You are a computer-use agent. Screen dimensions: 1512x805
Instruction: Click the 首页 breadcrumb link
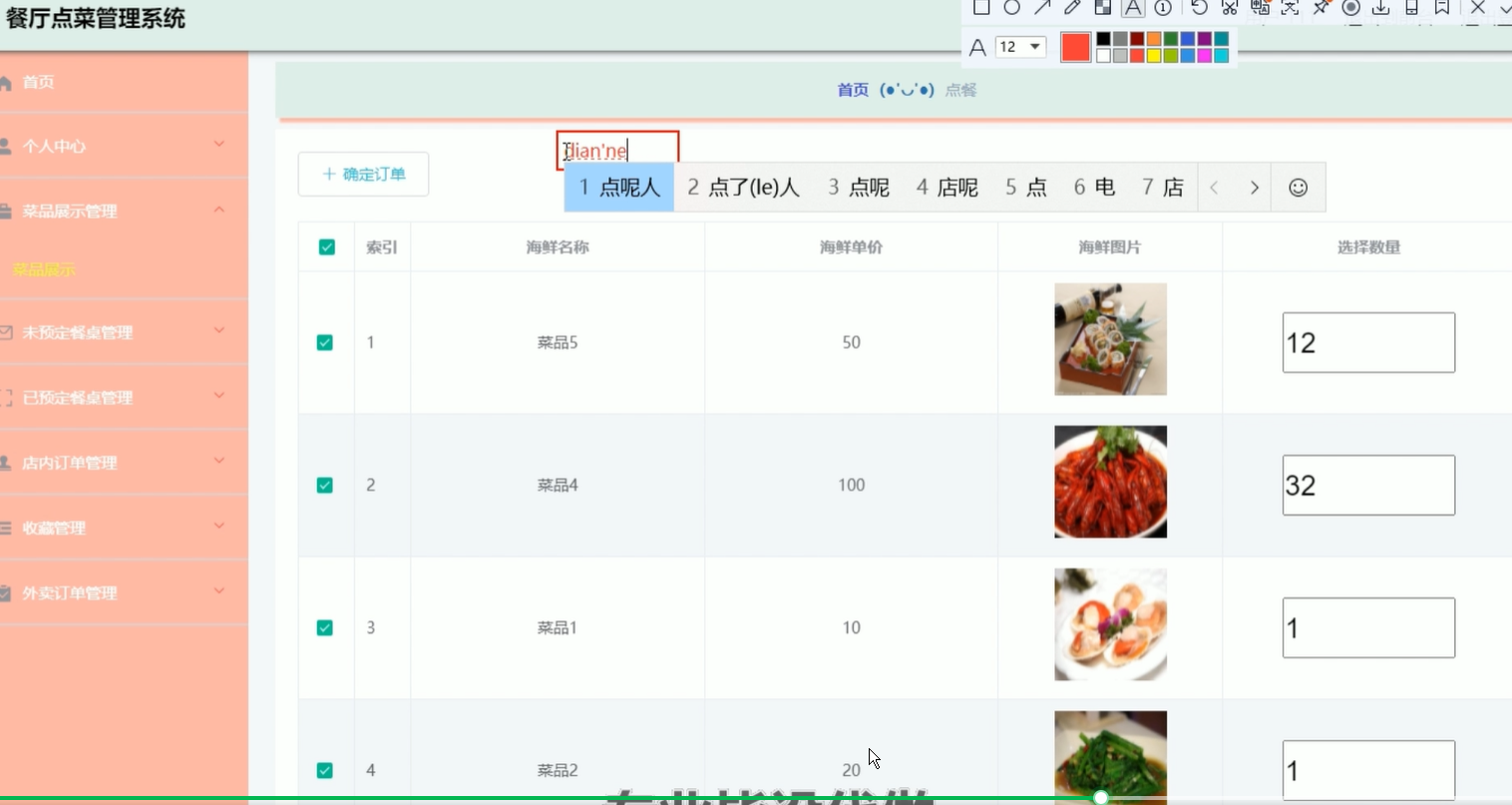[x=853, y=90]
